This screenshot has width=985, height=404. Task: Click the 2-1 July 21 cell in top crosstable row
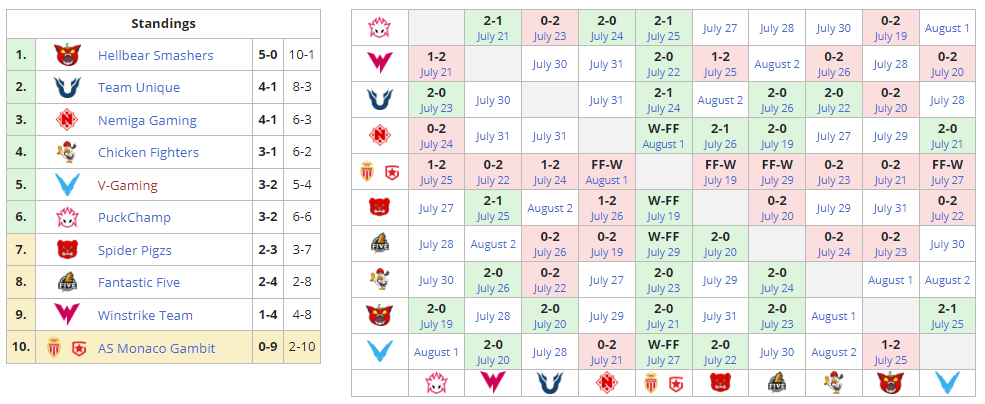coord(493,27)
